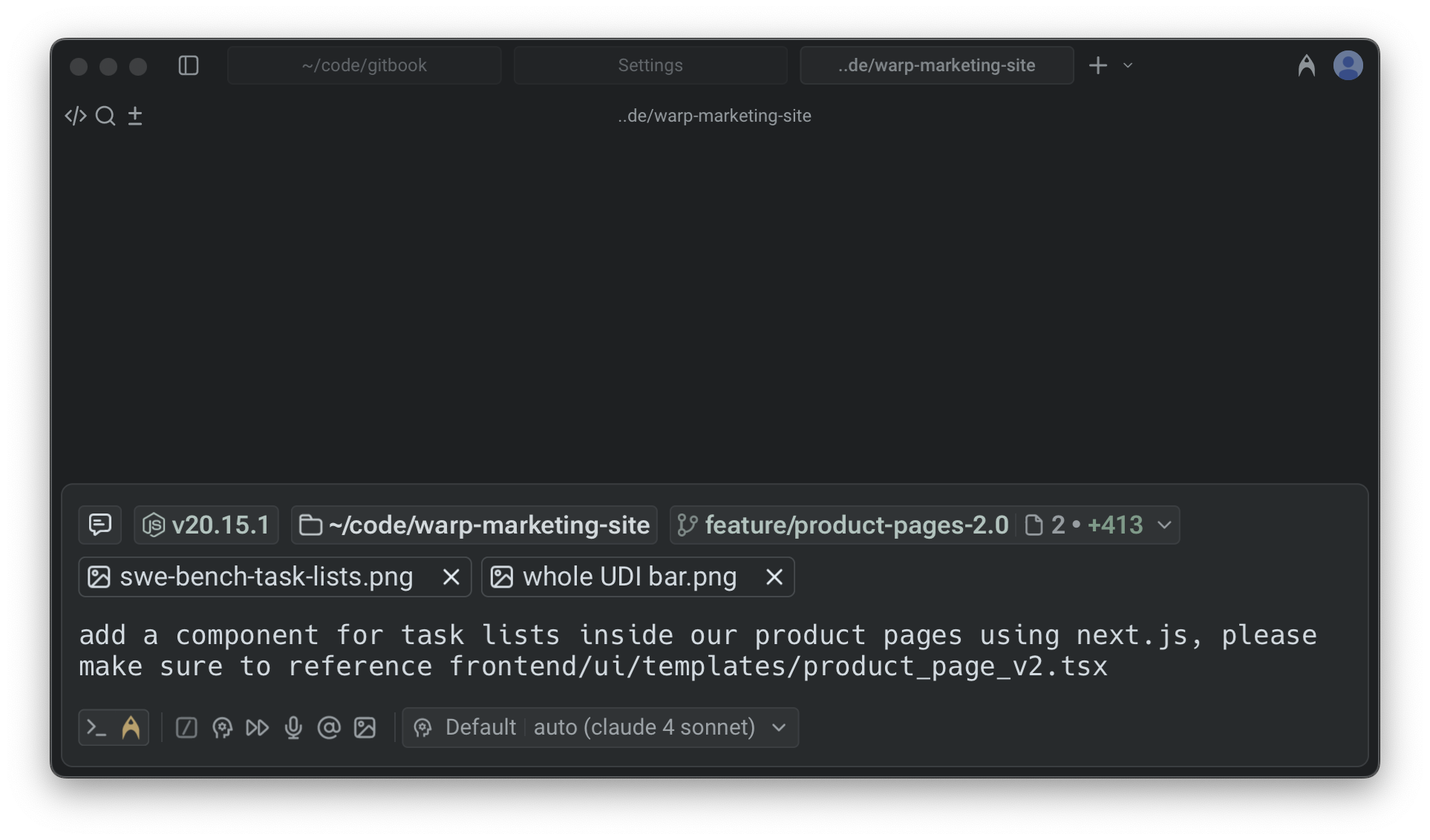Open the code review icon
The width and height of the screenshot is (1430, 840).
pyautogui.click(x=76, y=116)
